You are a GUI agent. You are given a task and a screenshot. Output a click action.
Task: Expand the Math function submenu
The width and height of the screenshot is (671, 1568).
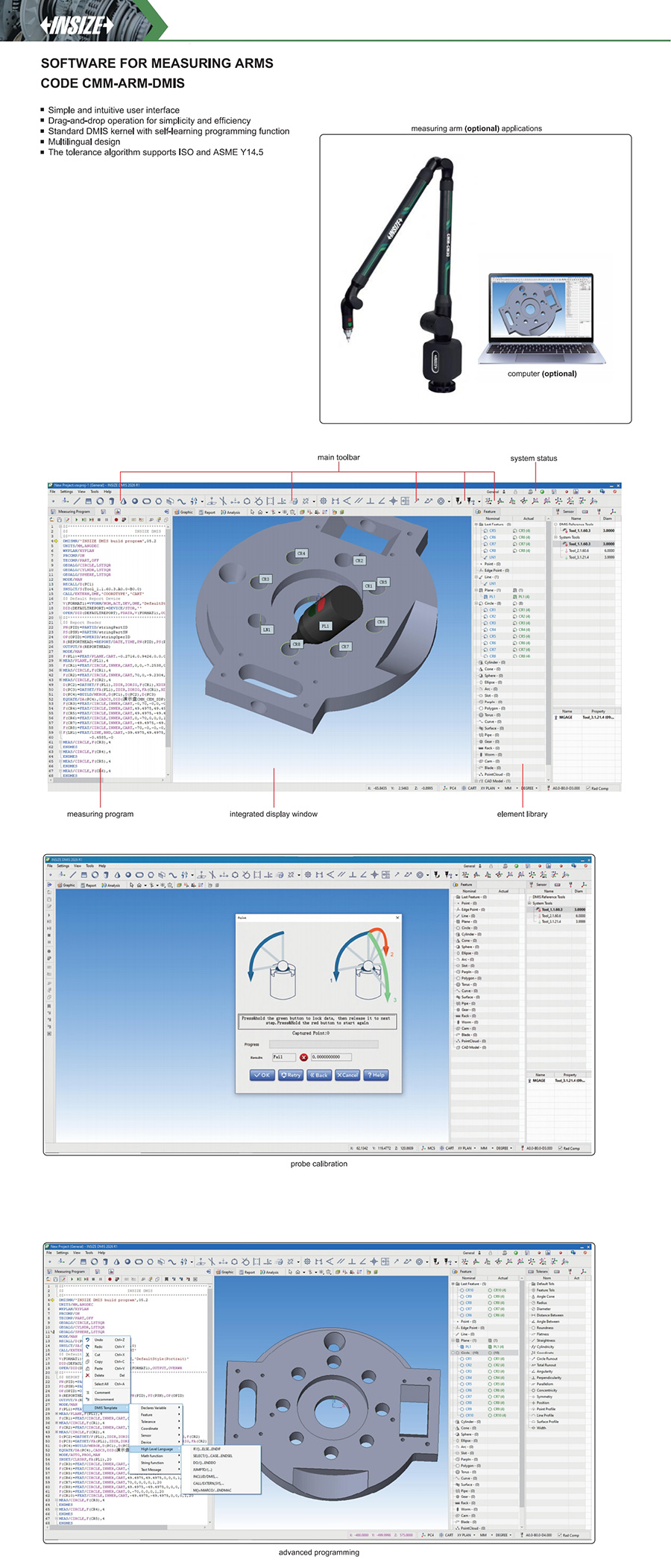(x=152, y=1455)
